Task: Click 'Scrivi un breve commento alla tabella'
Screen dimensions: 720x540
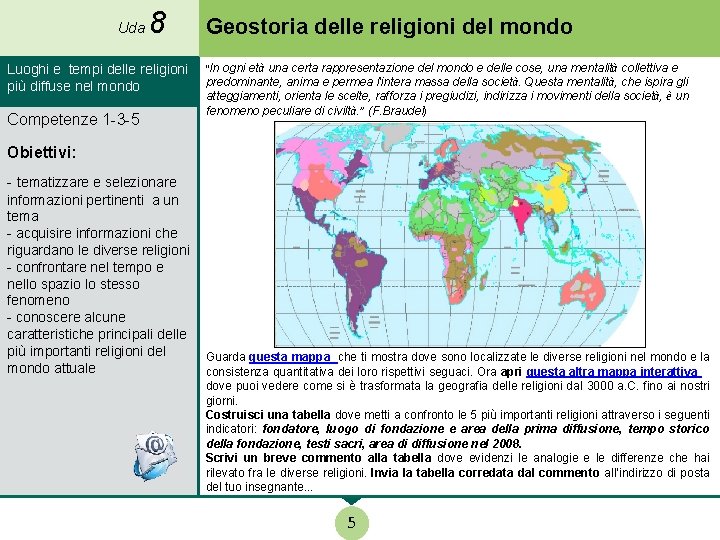Action: [318, 458]
